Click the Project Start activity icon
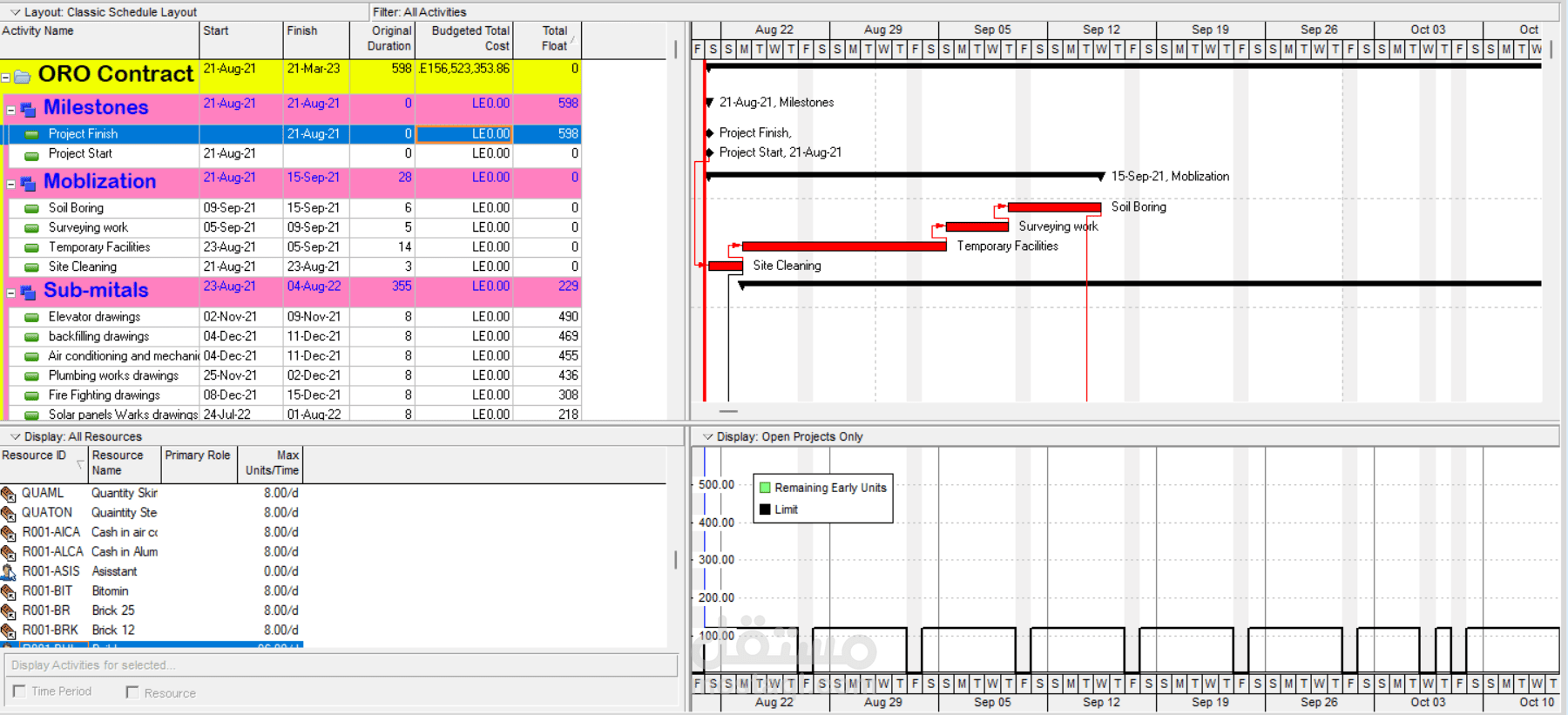 31,156
